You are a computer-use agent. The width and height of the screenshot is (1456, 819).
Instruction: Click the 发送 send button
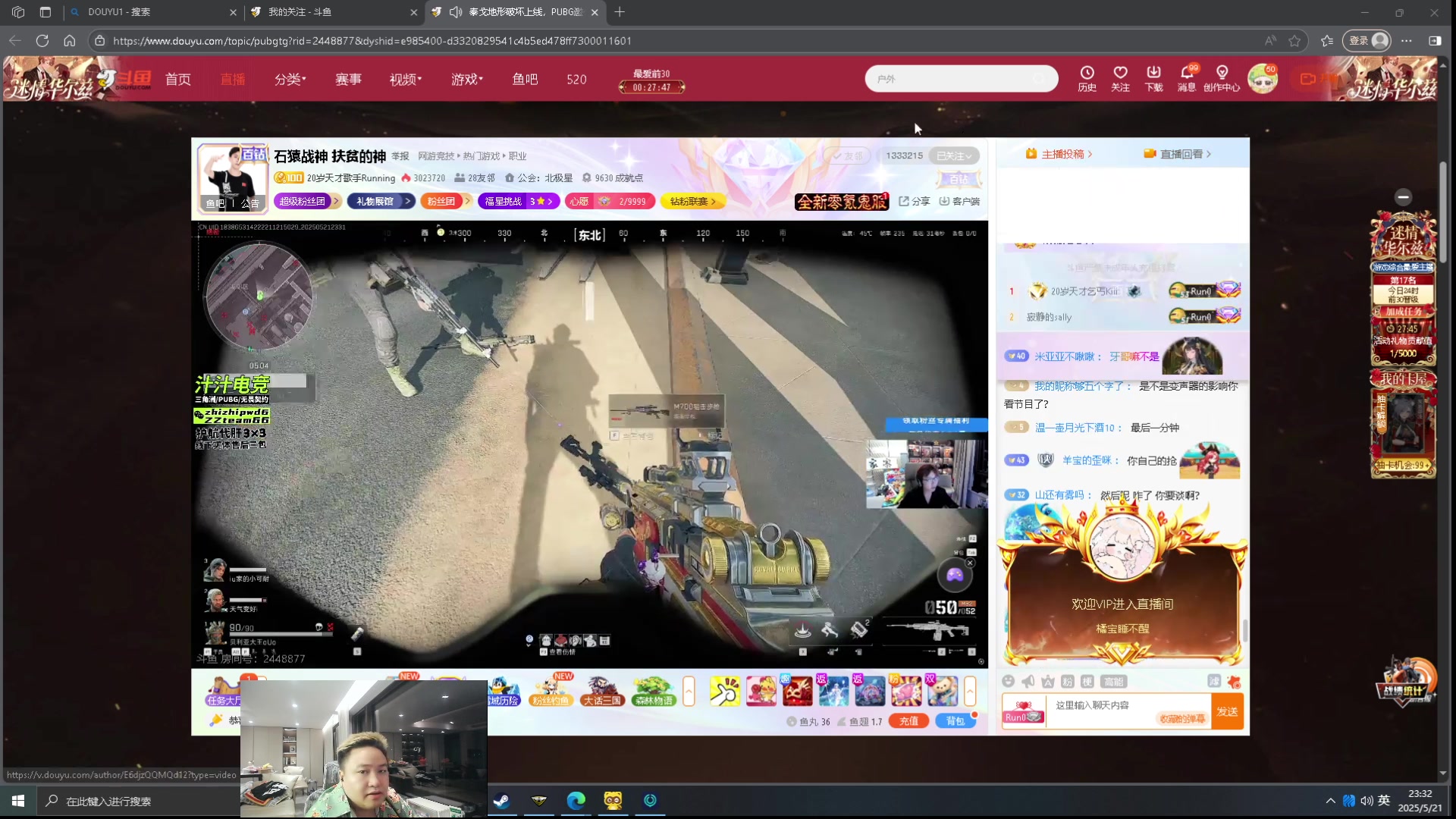1227,711
